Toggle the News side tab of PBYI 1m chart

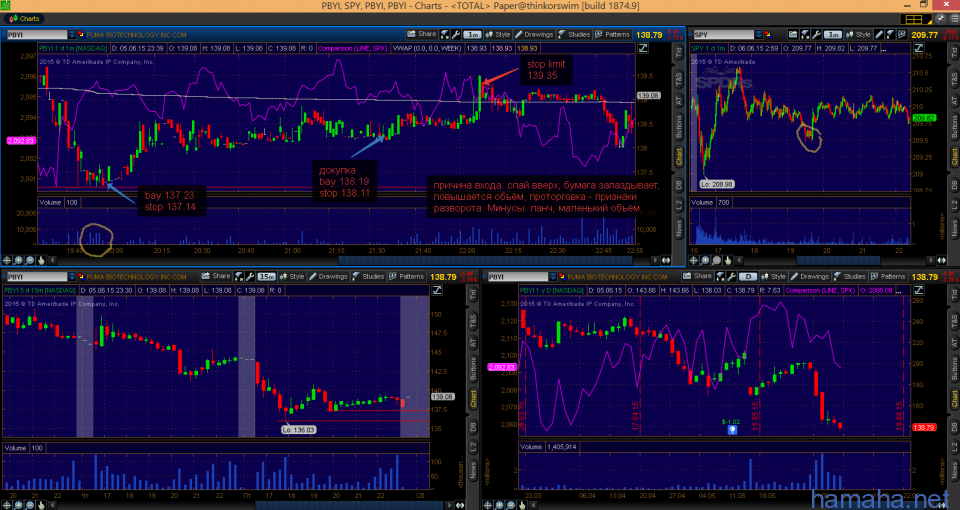(678, 228)
